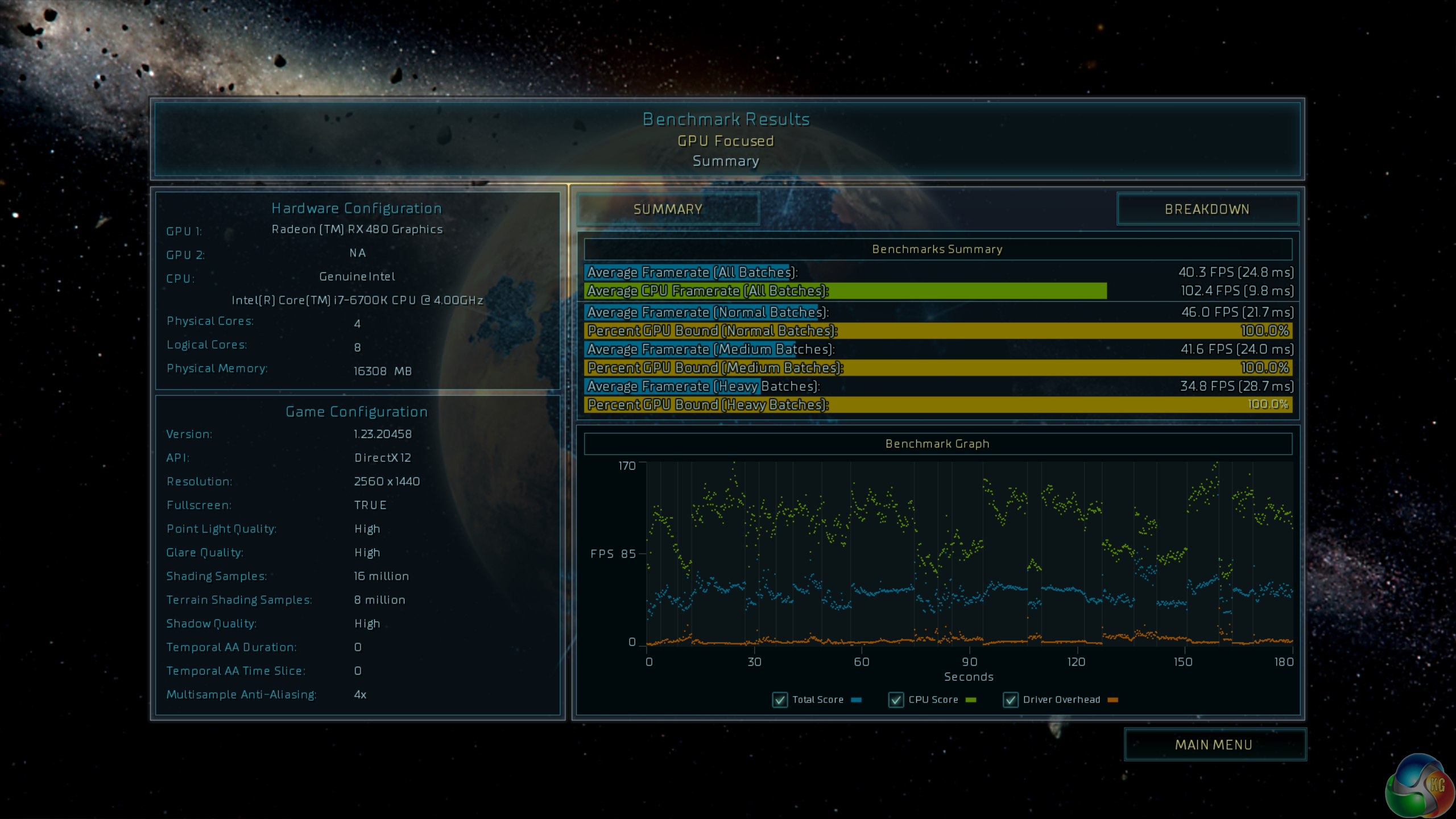Select Percent GPU Bound Heavy Batches bar
This screenshot has width=1456, height=819.
(x=937, y=405)
